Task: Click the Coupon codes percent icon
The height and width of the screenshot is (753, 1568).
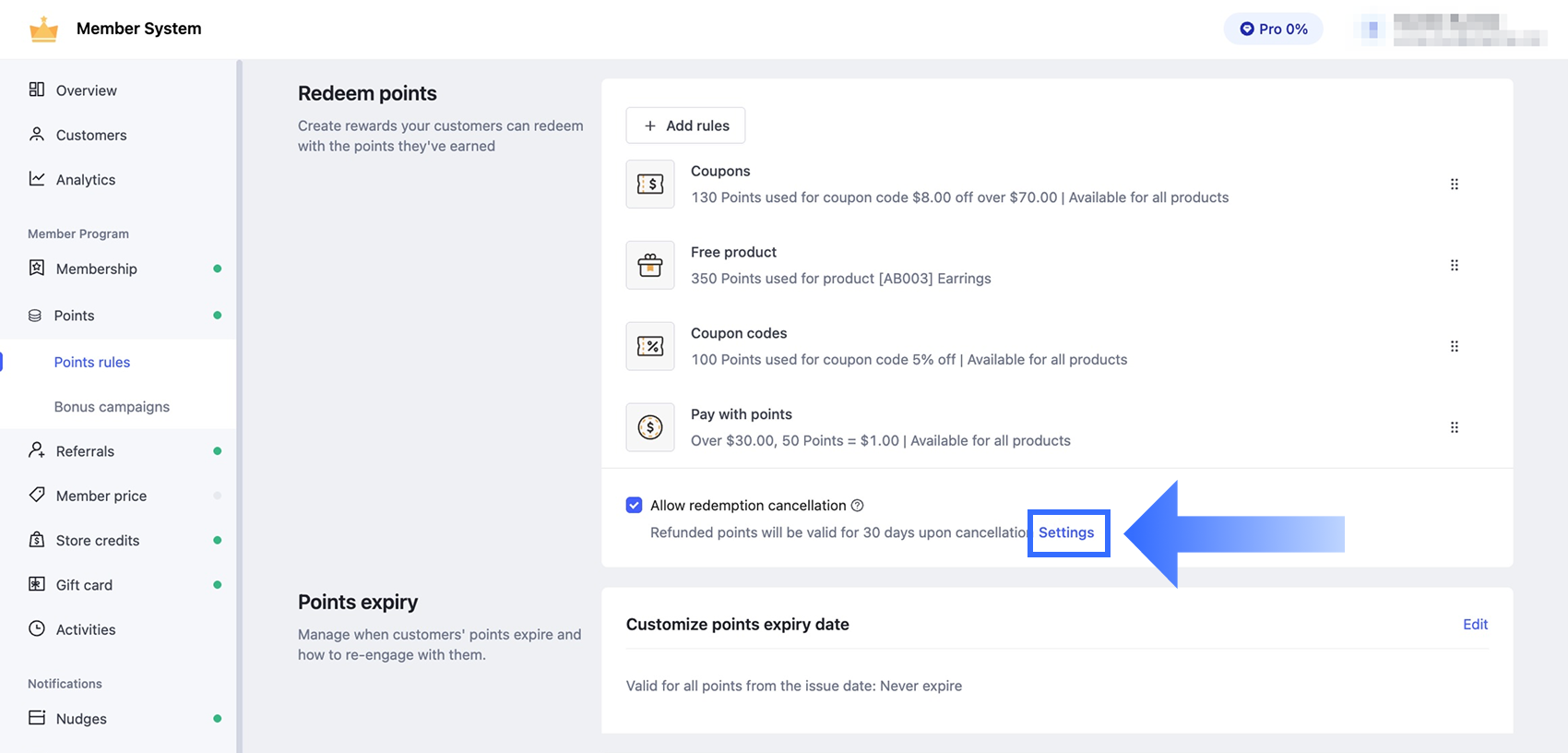Action: (x=650, y=346)
